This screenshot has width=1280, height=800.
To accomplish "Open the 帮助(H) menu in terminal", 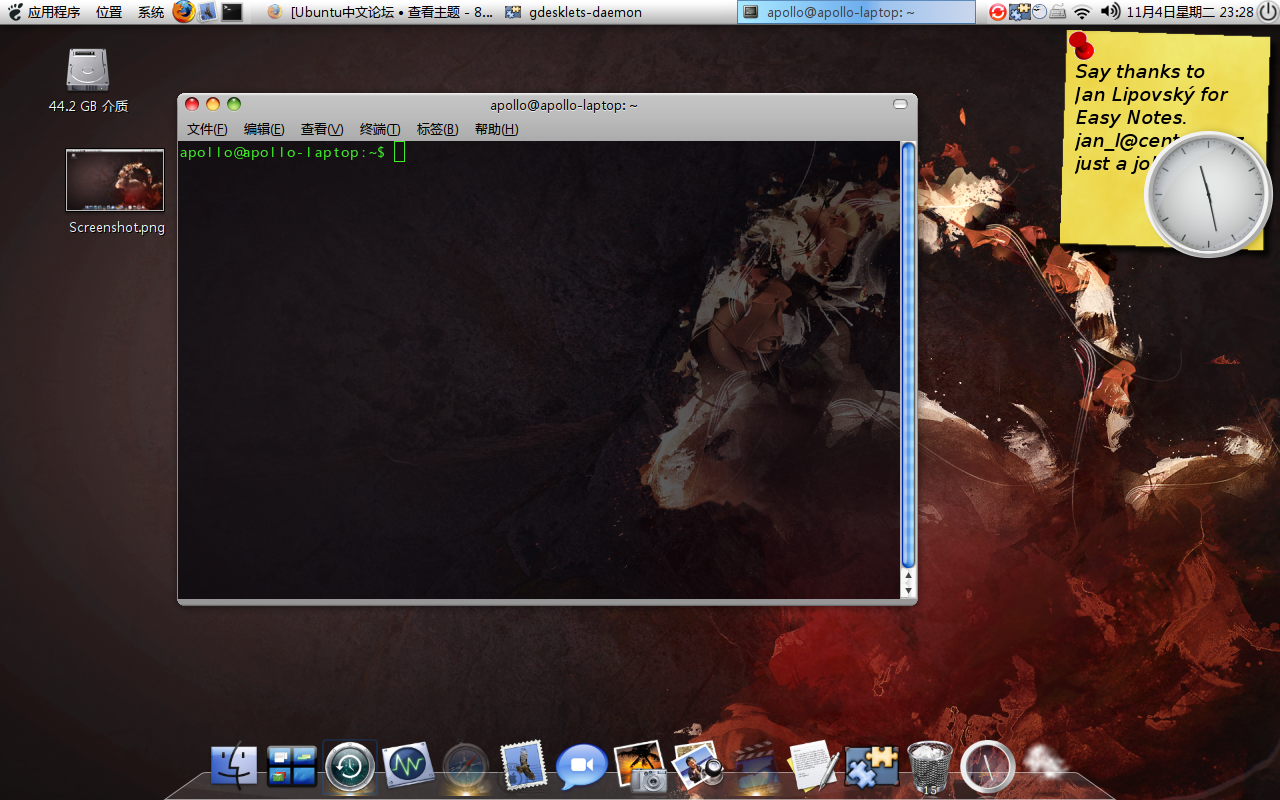I will (x=496, y=129).
